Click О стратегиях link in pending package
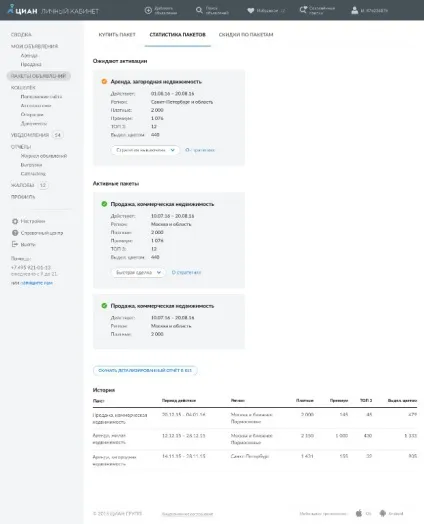Image resolution: width=424 pixels, height=524 pixels. [x=200, y=150]
